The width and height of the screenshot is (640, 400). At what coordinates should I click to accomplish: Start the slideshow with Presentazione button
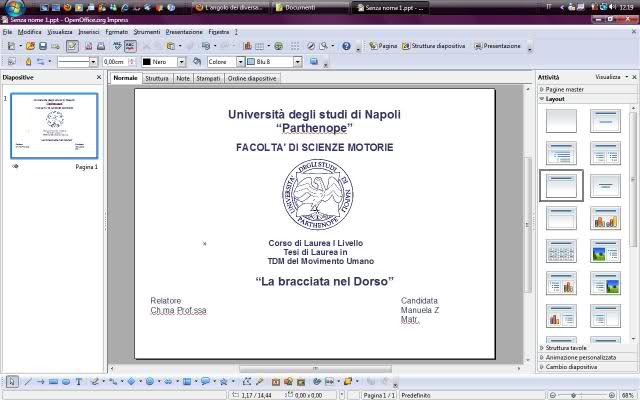pyautogui.click(x=497, y=46)
